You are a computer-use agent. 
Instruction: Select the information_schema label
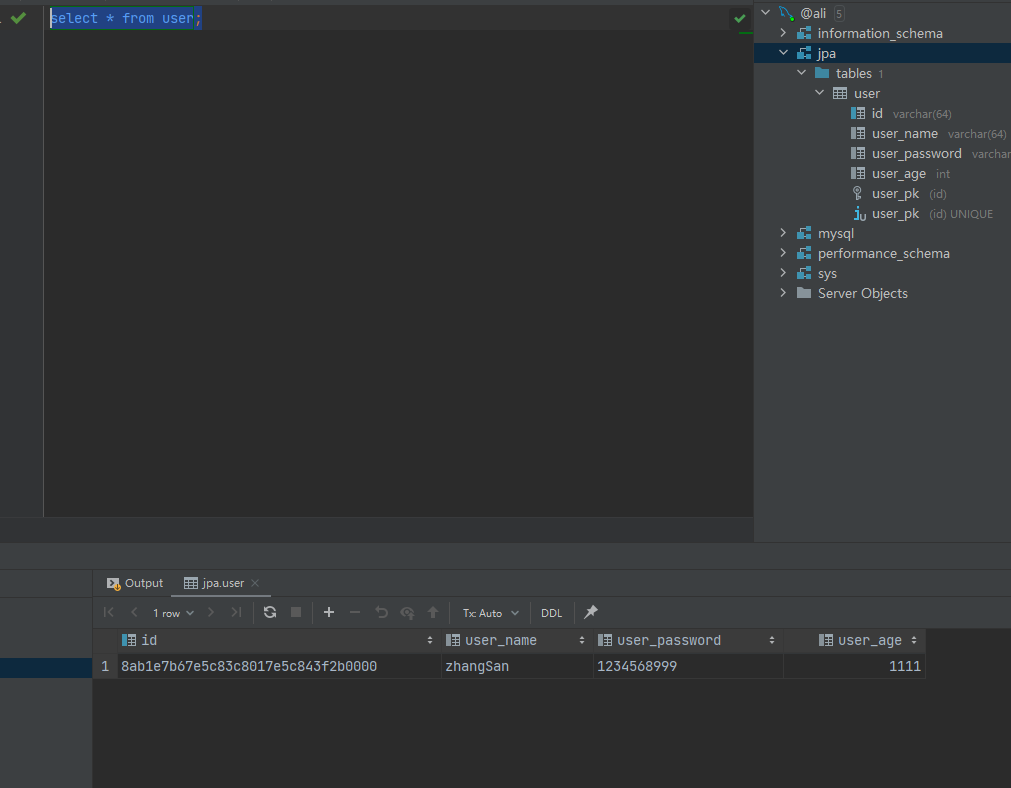coord(880,34)
